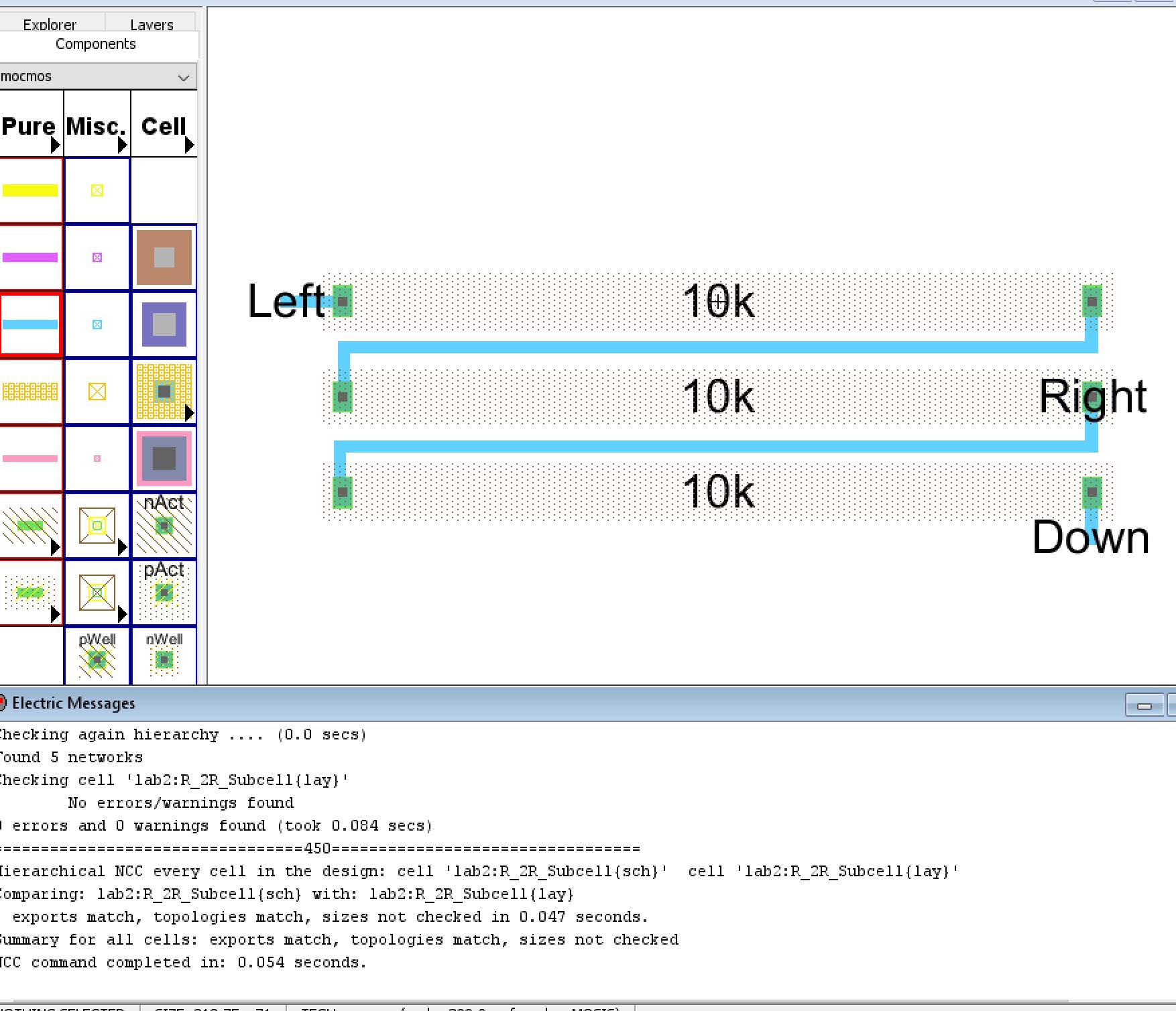Place a pAct contact node
1176x1011 pixels.
click(x=164, y=593)
